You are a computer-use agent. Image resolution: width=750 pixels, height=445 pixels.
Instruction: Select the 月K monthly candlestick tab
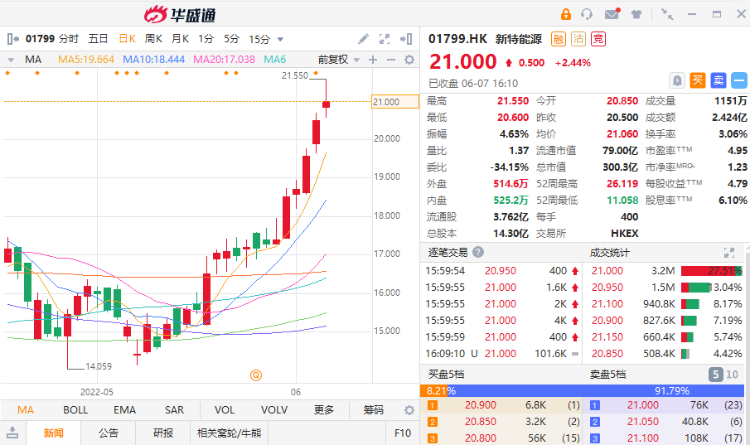click(180, 39)
